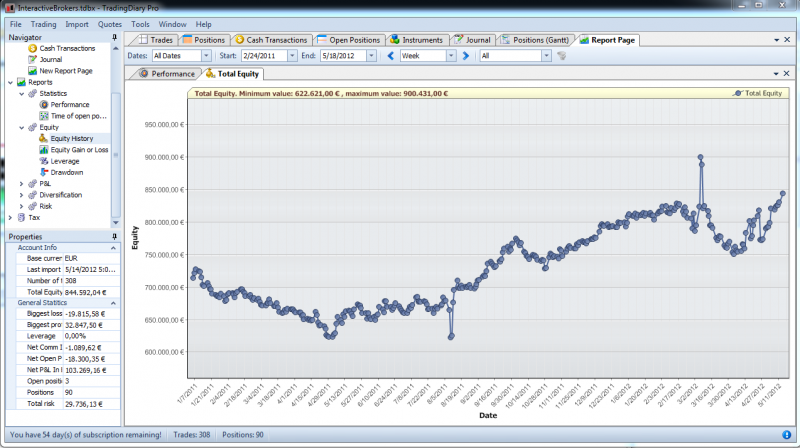Image resolution: width=800 pixels, height=448 pixels.
Task: Switch to the Instruments tab
Action: click(x=417, y=40)
